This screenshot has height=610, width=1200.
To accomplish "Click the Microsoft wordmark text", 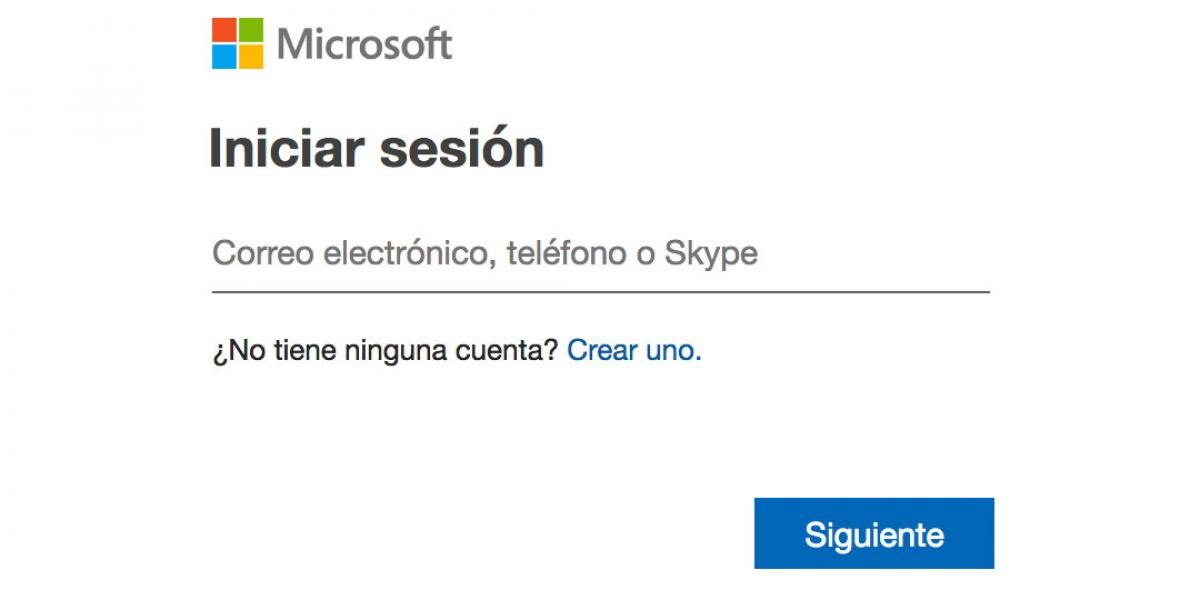I will coord(366,42).
